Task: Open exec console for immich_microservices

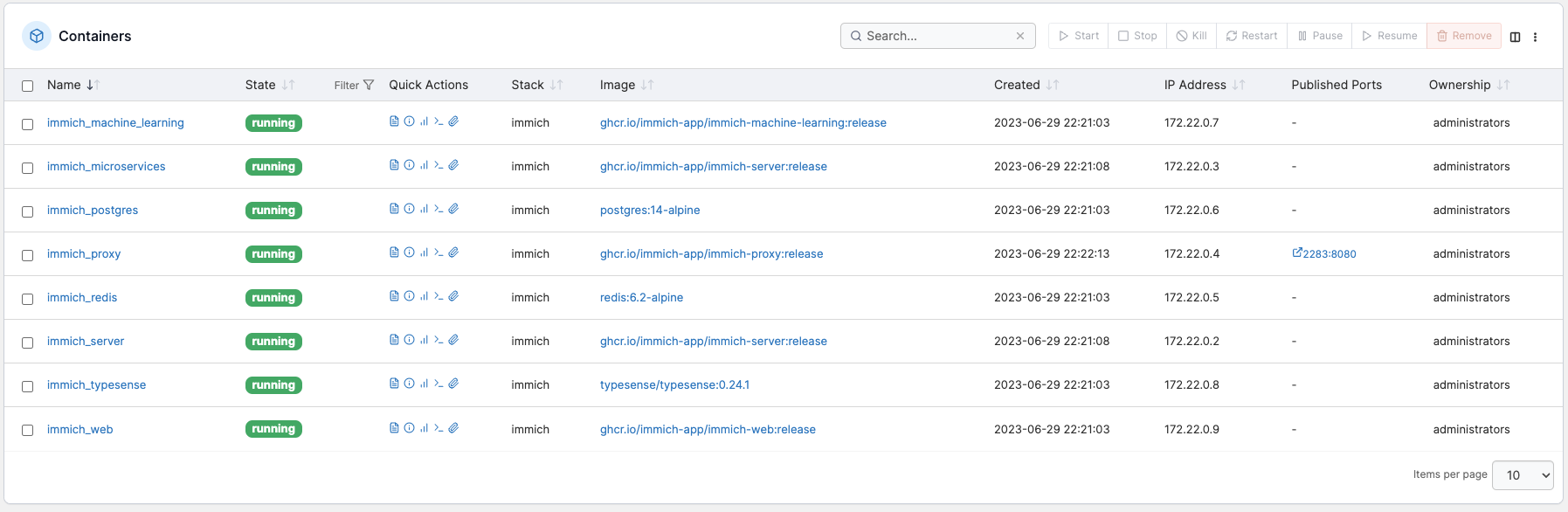Action: 439,165
